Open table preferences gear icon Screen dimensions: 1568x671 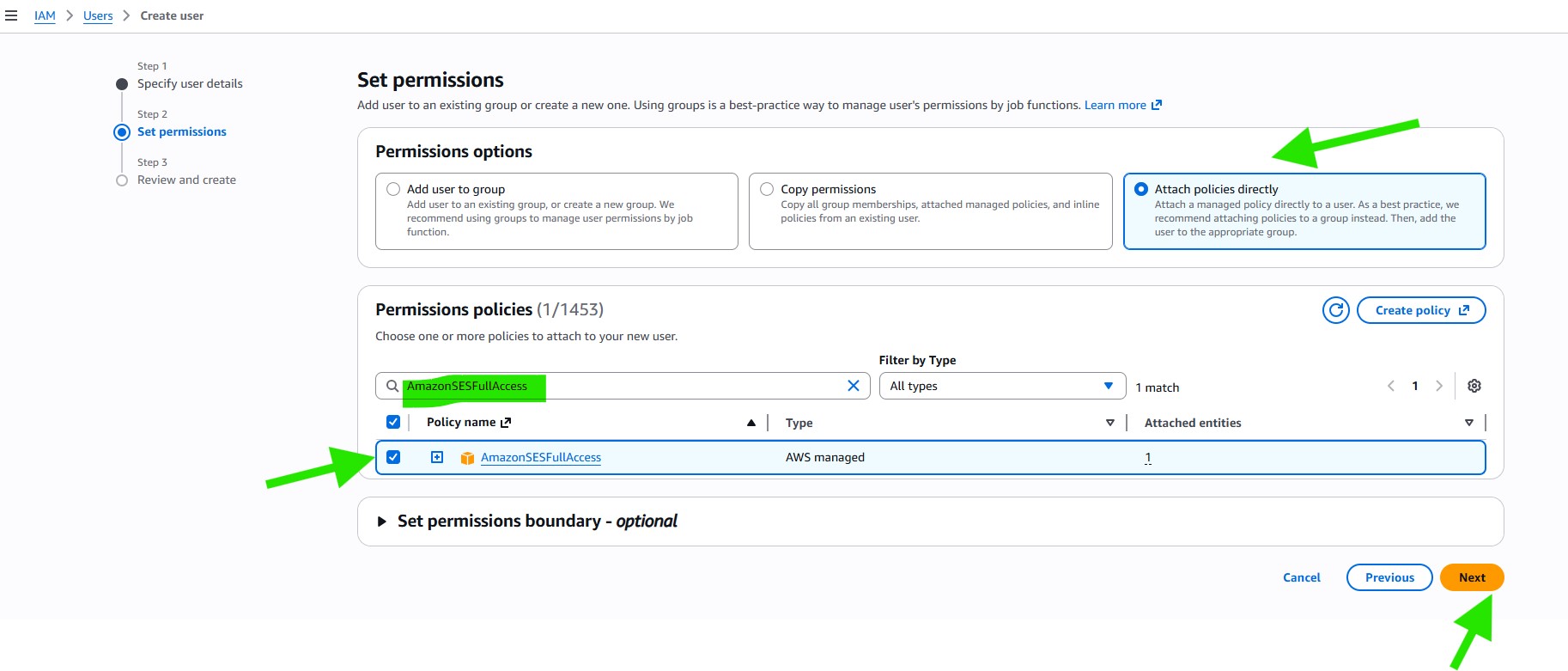click(1474, 386)
